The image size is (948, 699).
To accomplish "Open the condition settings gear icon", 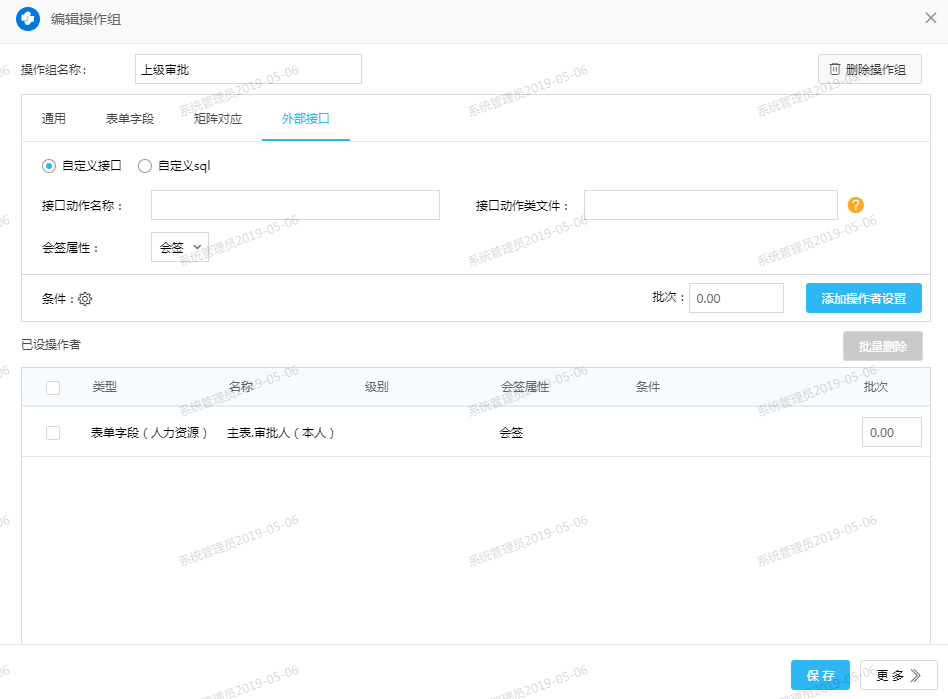I will tap(85, 299).
